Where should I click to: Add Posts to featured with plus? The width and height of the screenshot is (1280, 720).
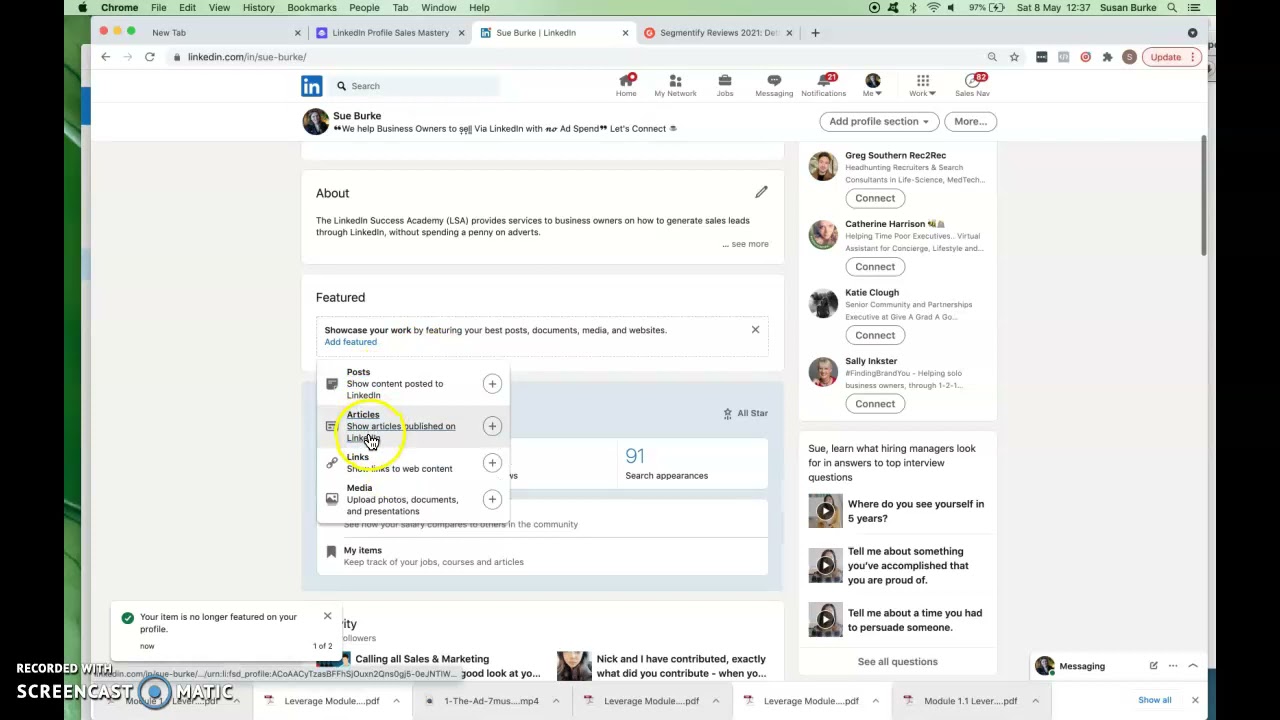pyautogui.click(x=492, y=384)
